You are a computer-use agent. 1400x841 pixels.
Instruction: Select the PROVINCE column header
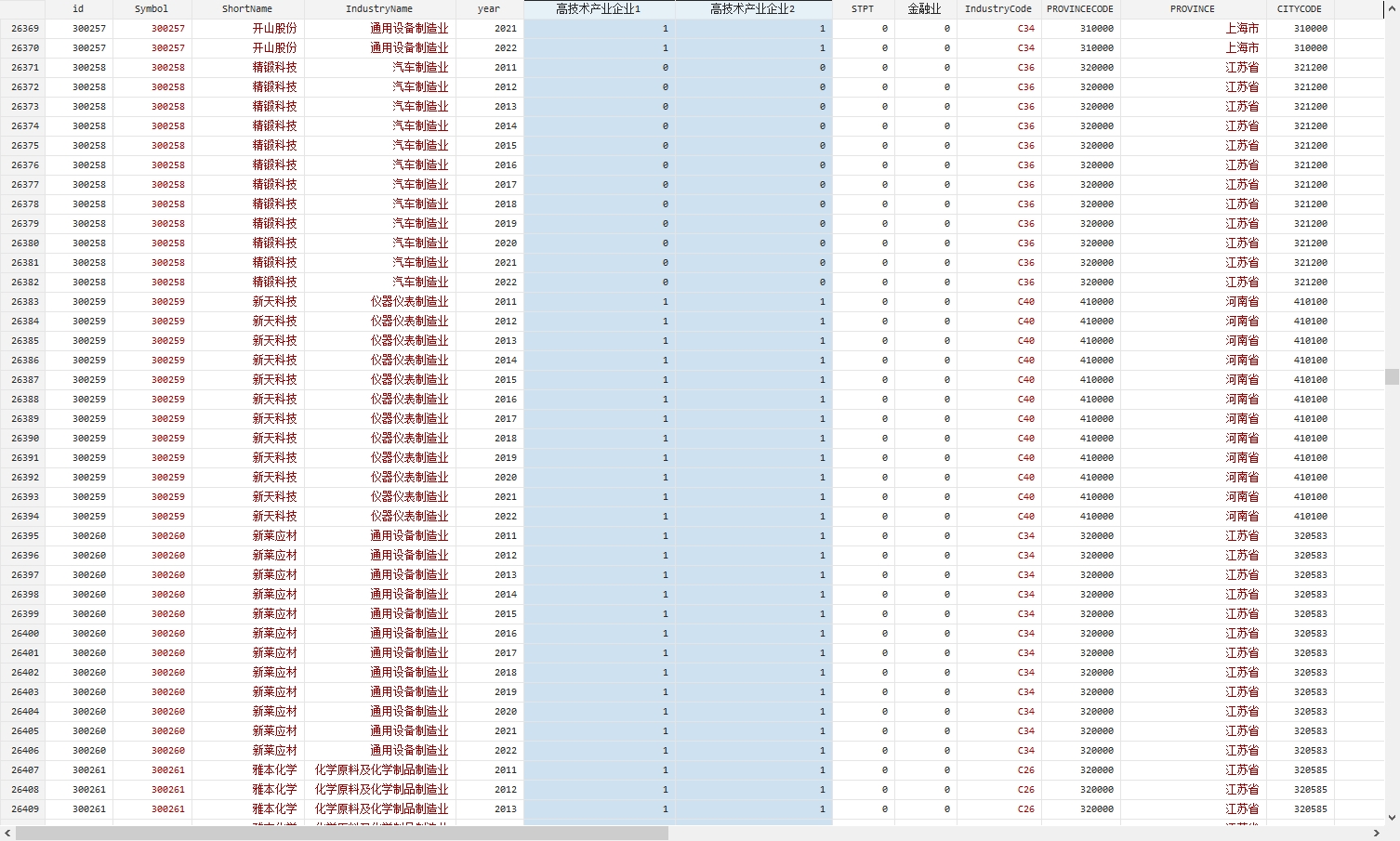(1193, 8)
